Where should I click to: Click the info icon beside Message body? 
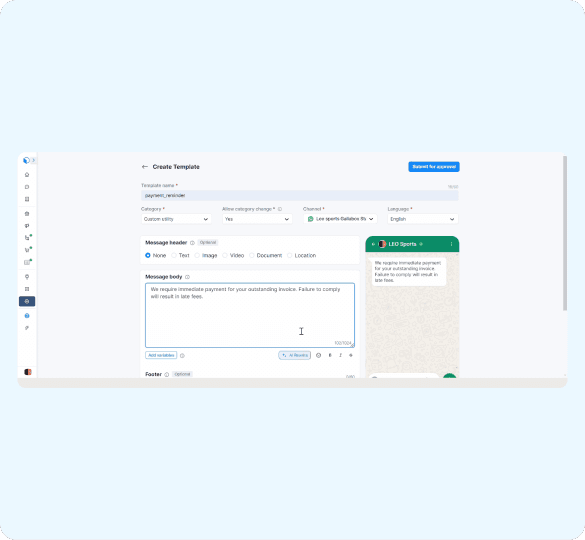click(188, 277)
